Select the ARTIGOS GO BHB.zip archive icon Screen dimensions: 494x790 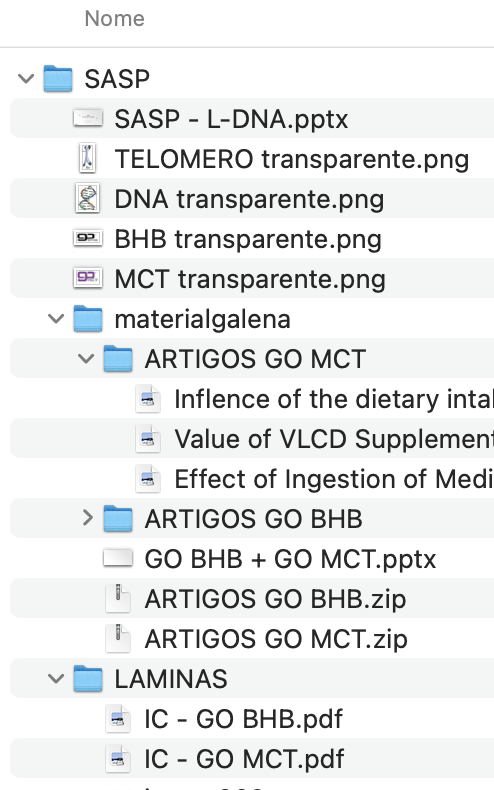coord(118,599)
